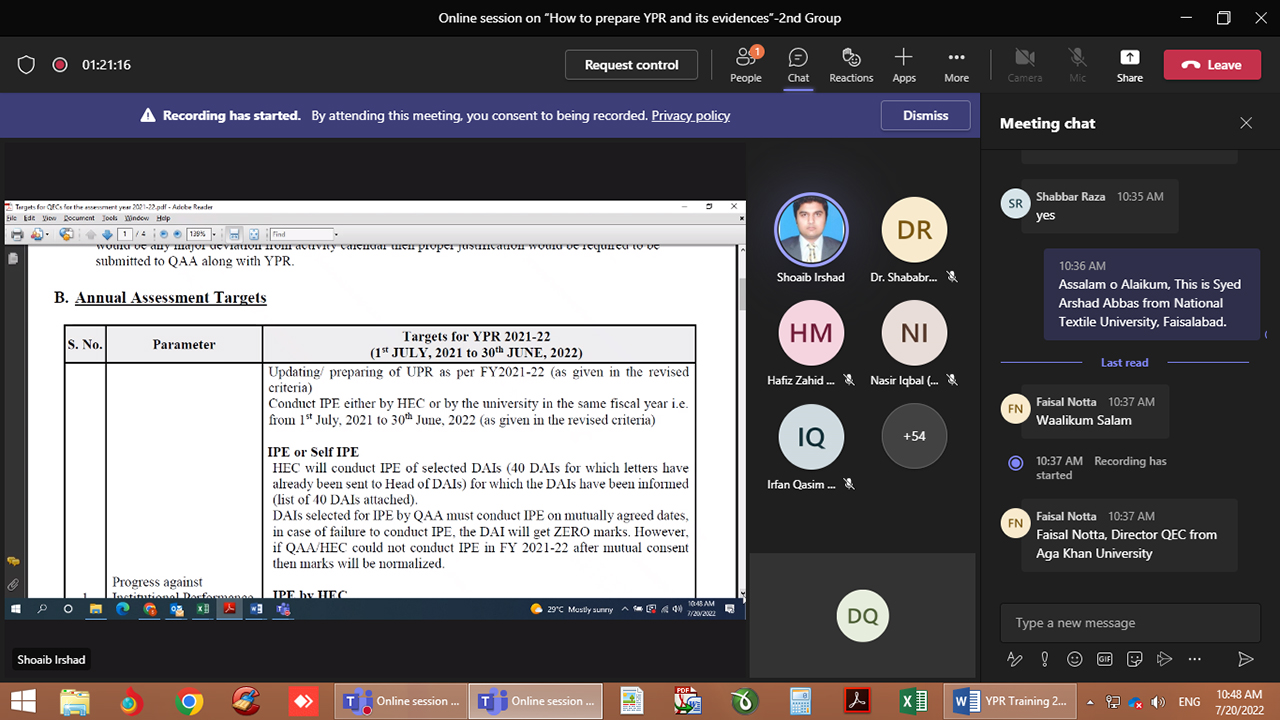Image resolution: width=1280 pixels, height=720 pixels.
Task: Open the sticker picker in chat
Action: (x=1135, y=659)
